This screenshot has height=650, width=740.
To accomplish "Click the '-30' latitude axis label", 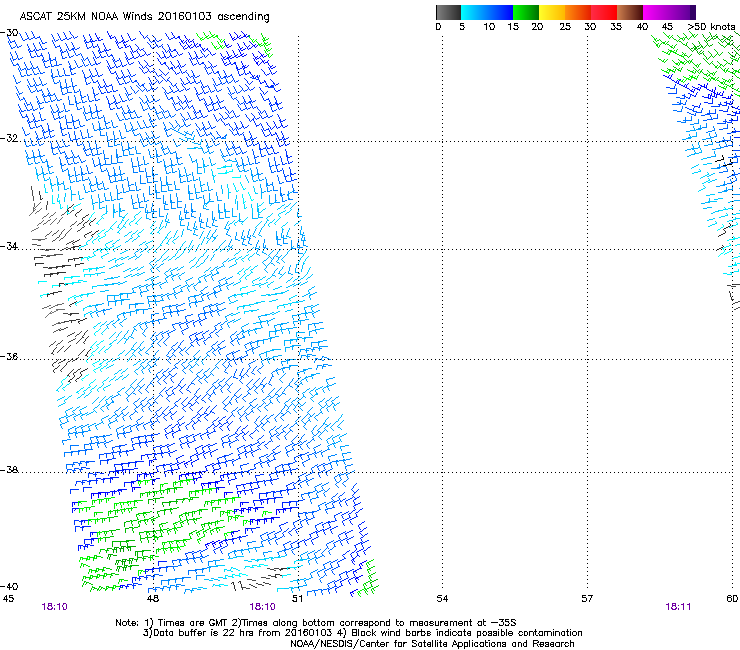I will pos(9,32).
